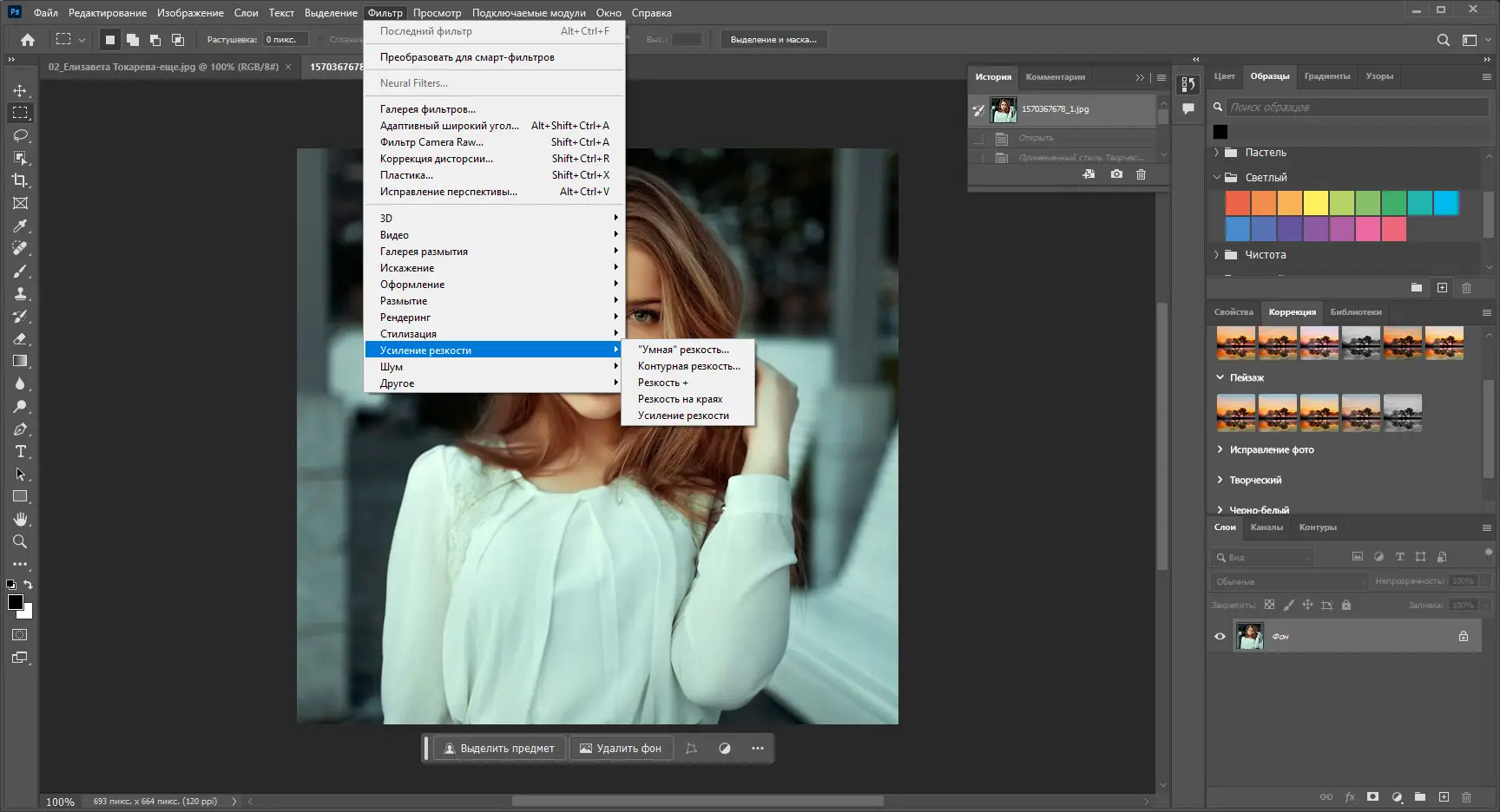Expand the Пастель swatch group
1500x812 pixels.
(x=1216, y=153)
